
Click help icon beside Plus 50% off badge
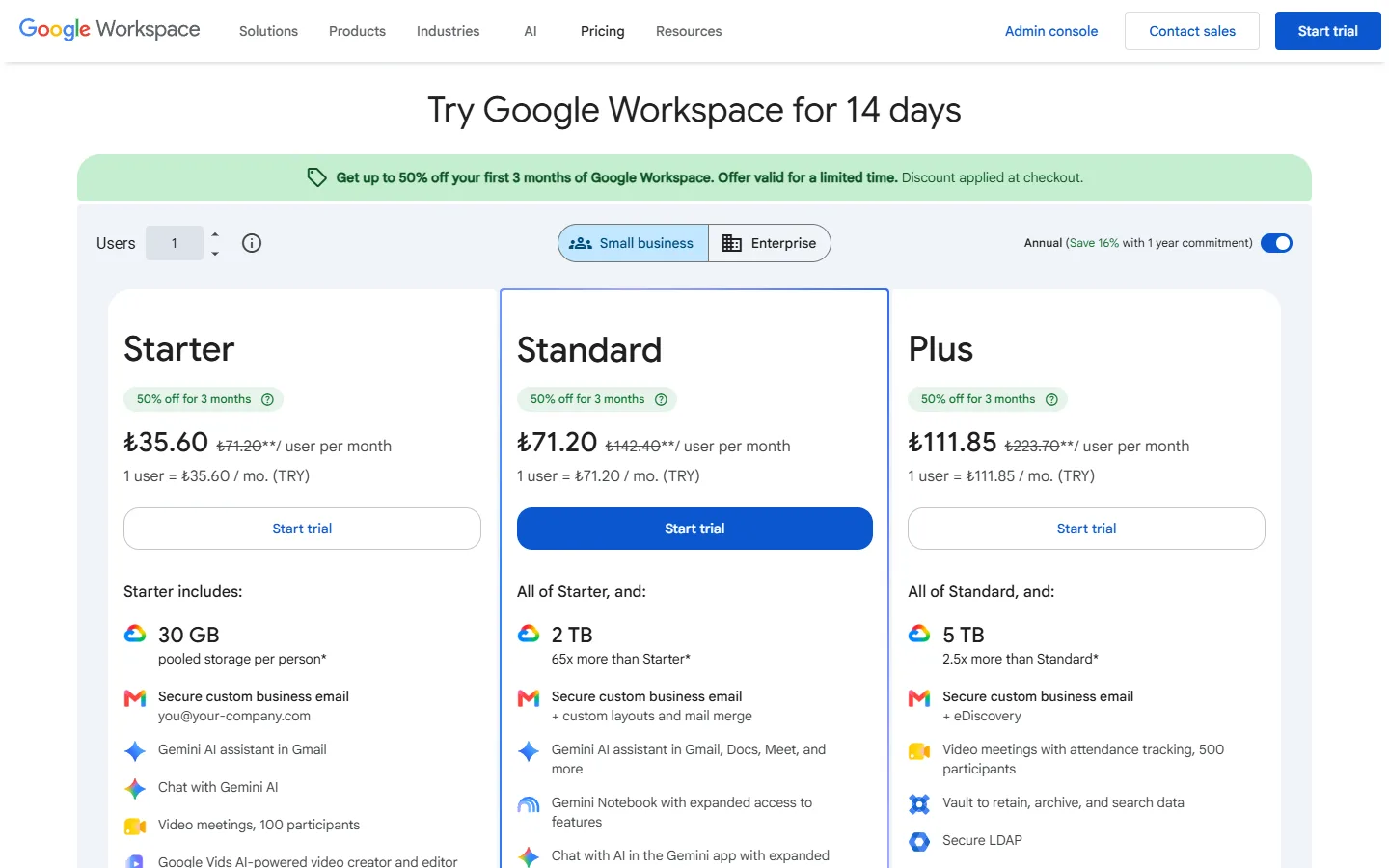pos(1052,399)
